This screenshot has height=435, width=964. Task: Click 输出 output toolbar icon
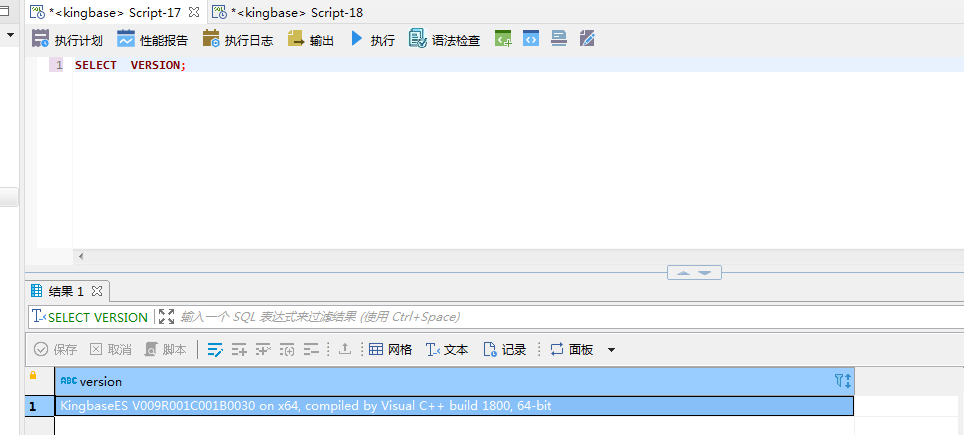click(310, 40)
